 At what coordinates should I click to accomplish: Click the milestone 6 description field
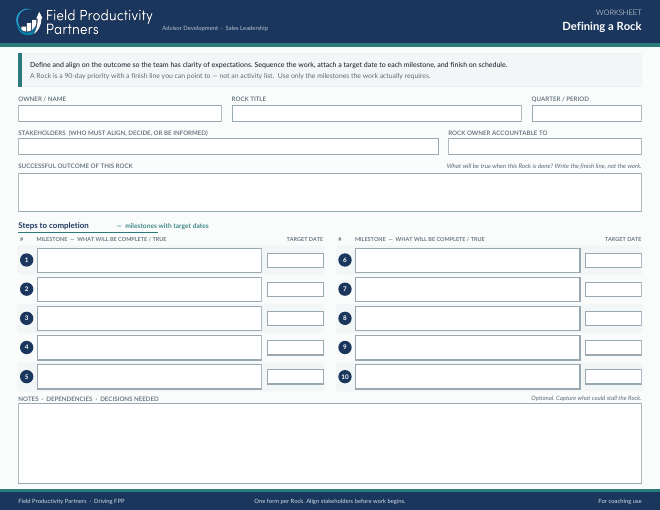(468, 260)
